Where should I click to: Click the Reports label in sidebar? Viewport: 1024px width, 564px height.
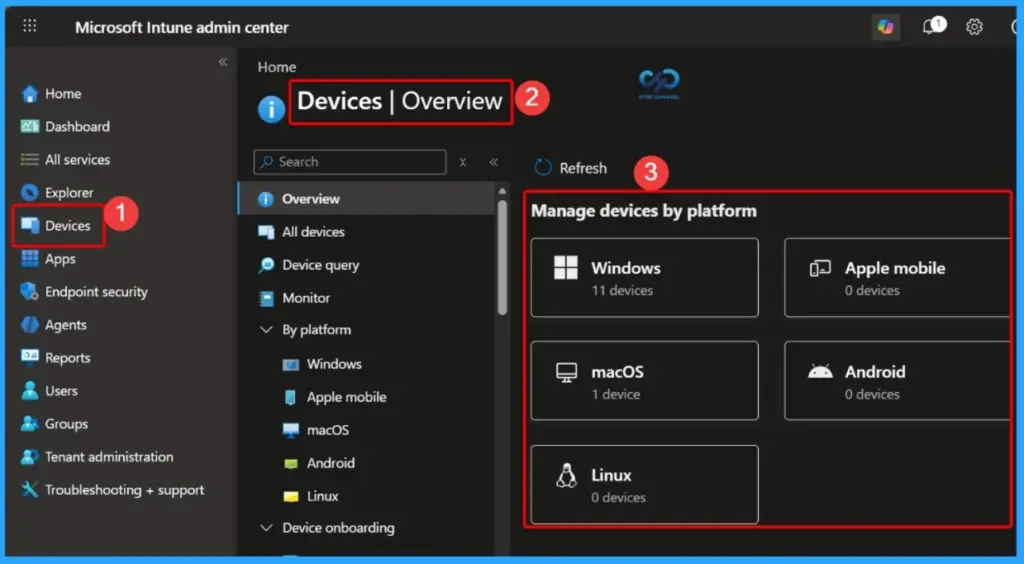coord(67,358)
